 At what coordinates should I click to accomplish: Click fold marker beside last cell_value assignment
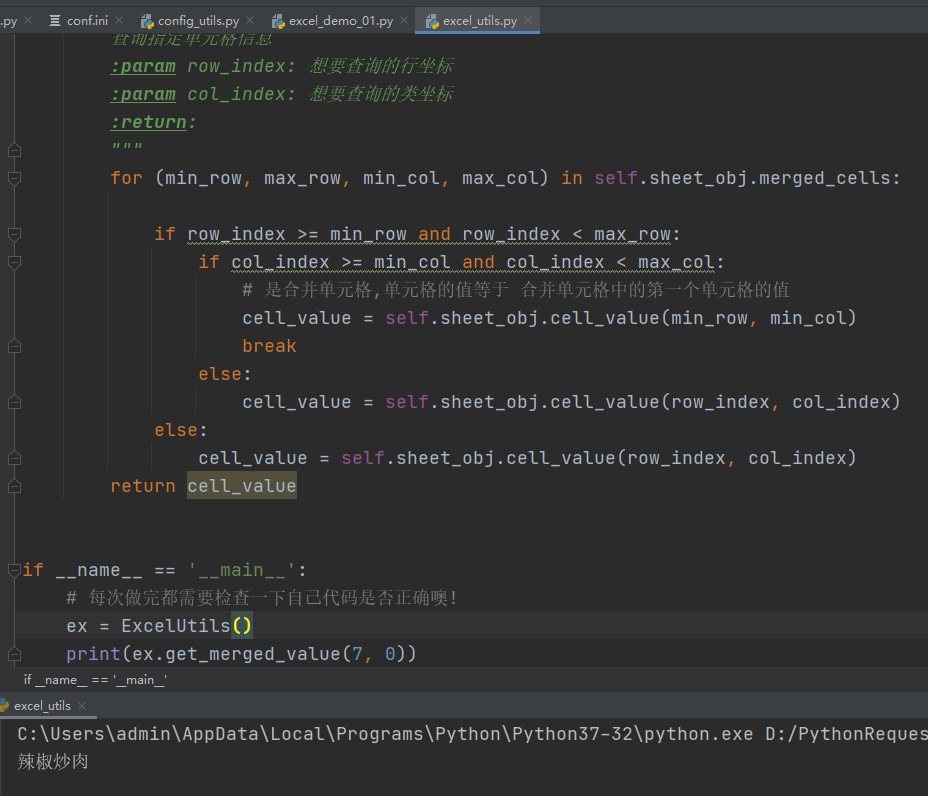(15, 458)
